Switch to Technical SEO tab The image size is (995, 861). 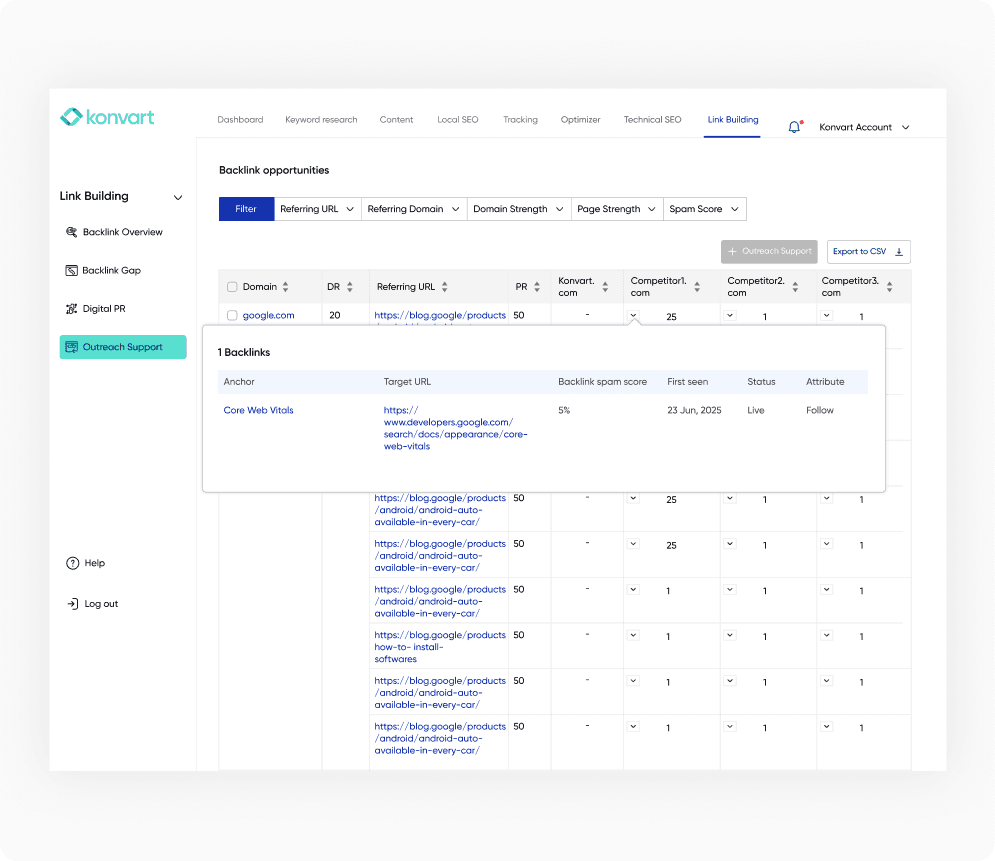[x=652, y=119]
